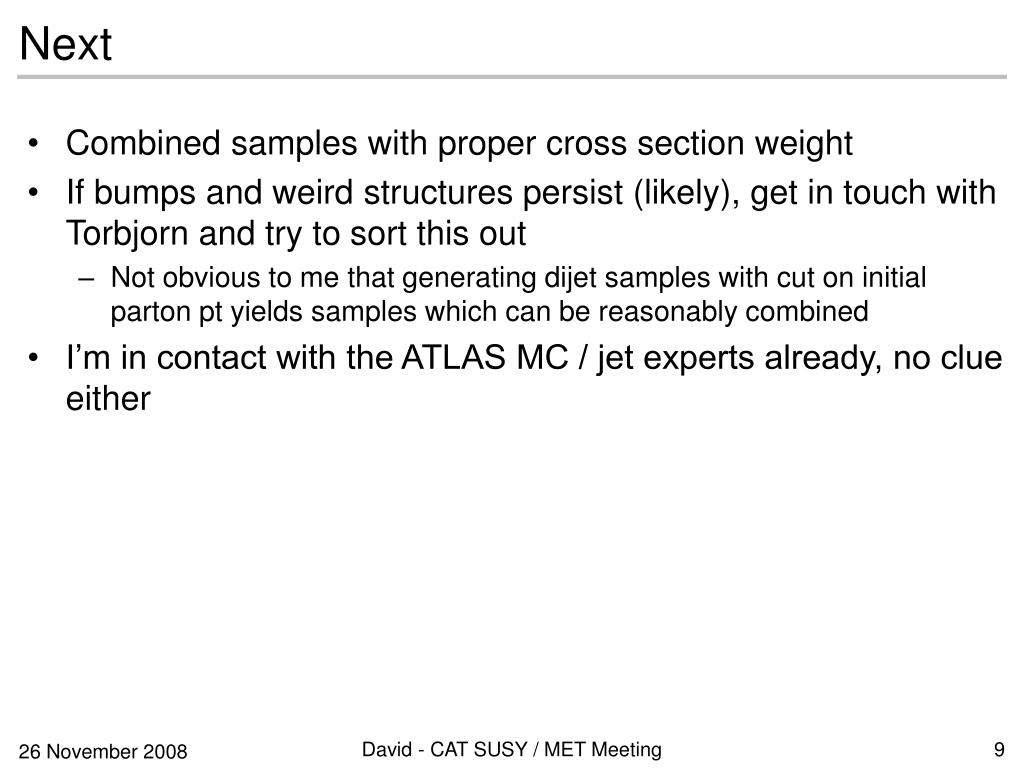Select the 'Combined samples' bullet line
The width and height of the screenshot is (1024, 768).
(x=459, y=144)
